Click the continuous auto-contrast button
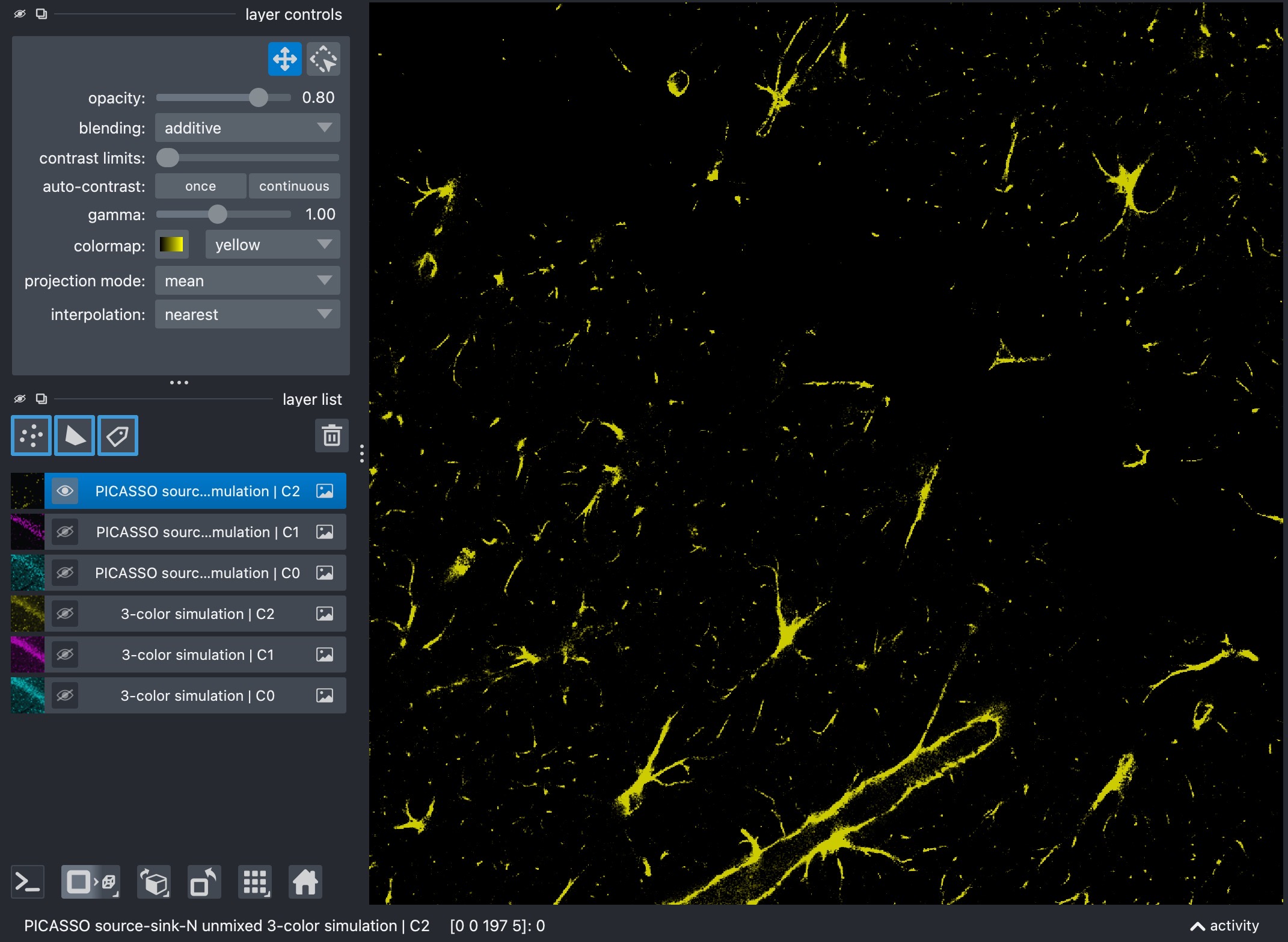 tap(294, 186)
